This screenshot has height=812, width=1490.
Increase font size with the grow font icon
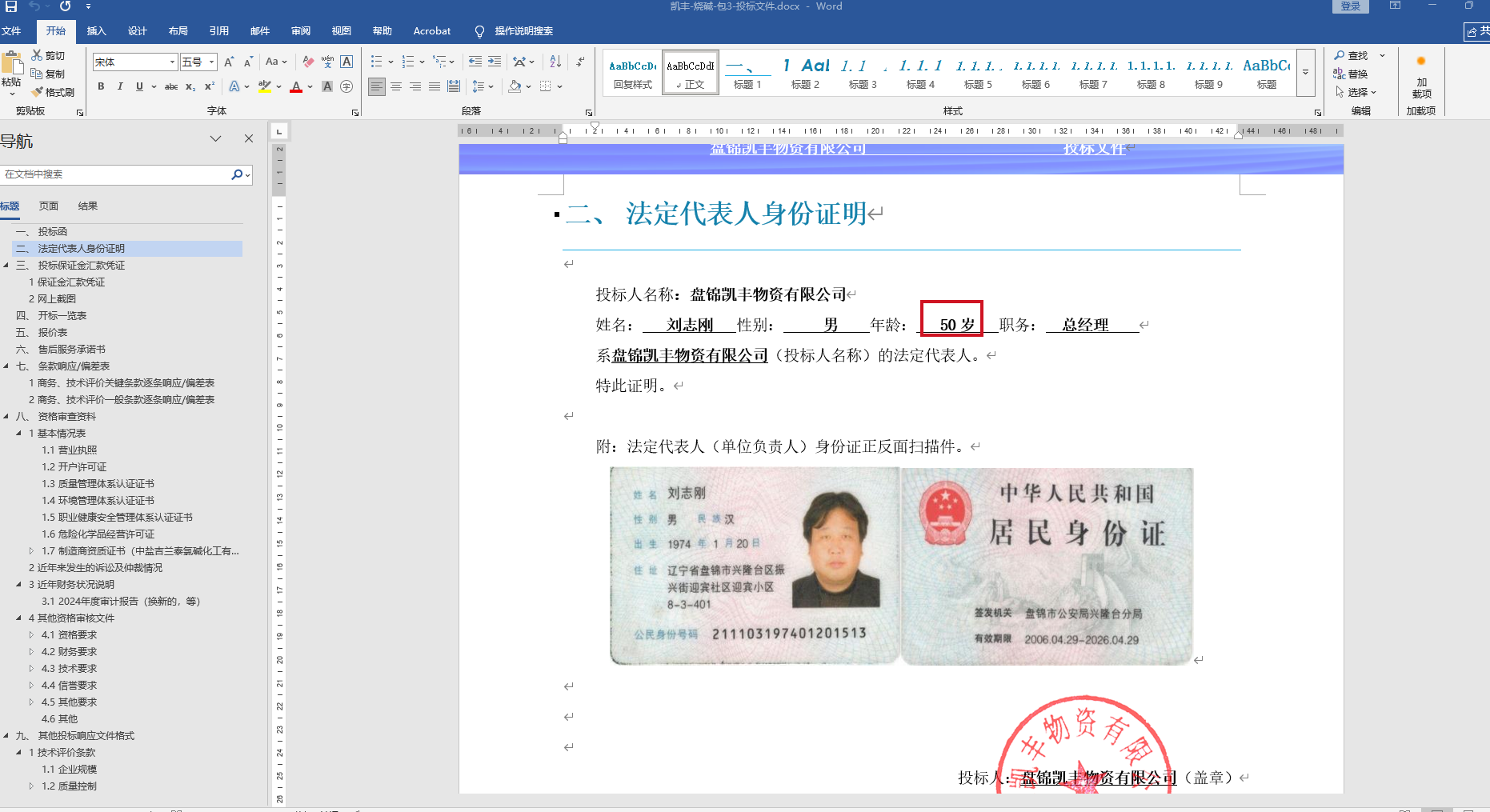tap(229, 62)
